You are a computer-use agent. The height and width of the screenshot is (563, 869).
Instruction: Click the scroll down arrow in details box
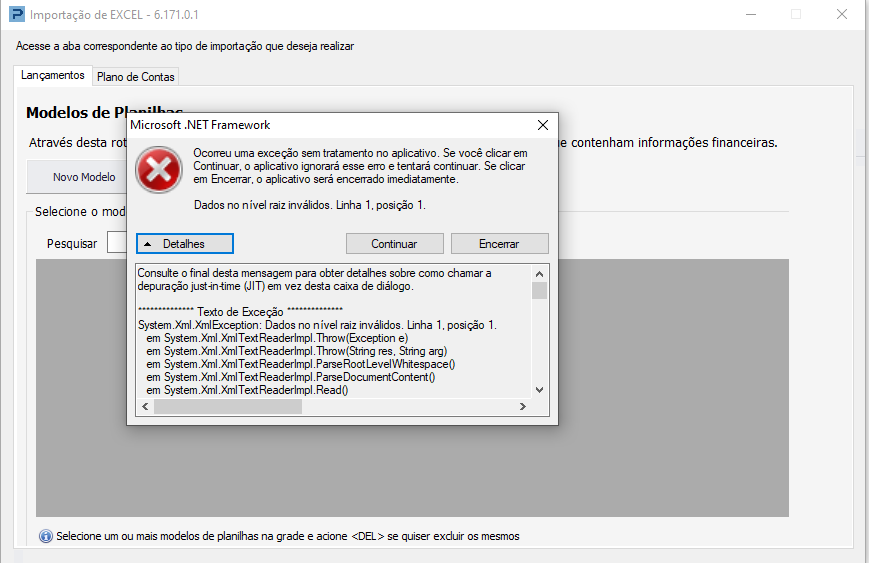(539, 390)
